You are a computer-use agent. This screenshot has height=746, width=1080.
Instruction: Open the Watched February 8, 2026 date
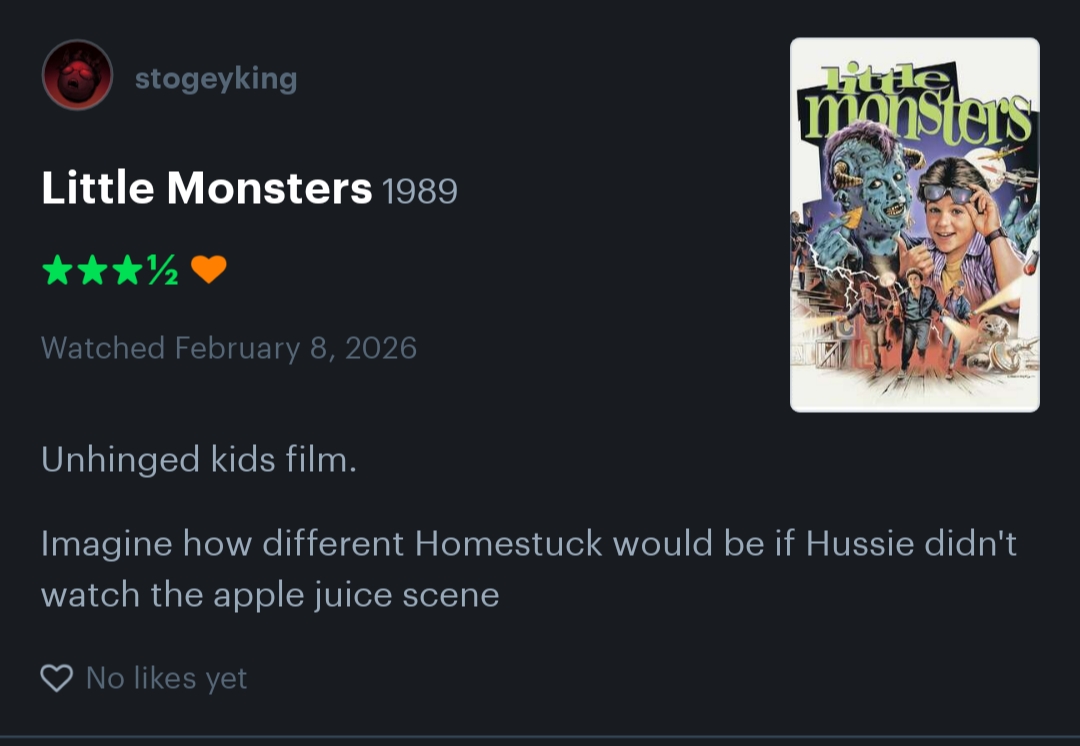[229, 348]
